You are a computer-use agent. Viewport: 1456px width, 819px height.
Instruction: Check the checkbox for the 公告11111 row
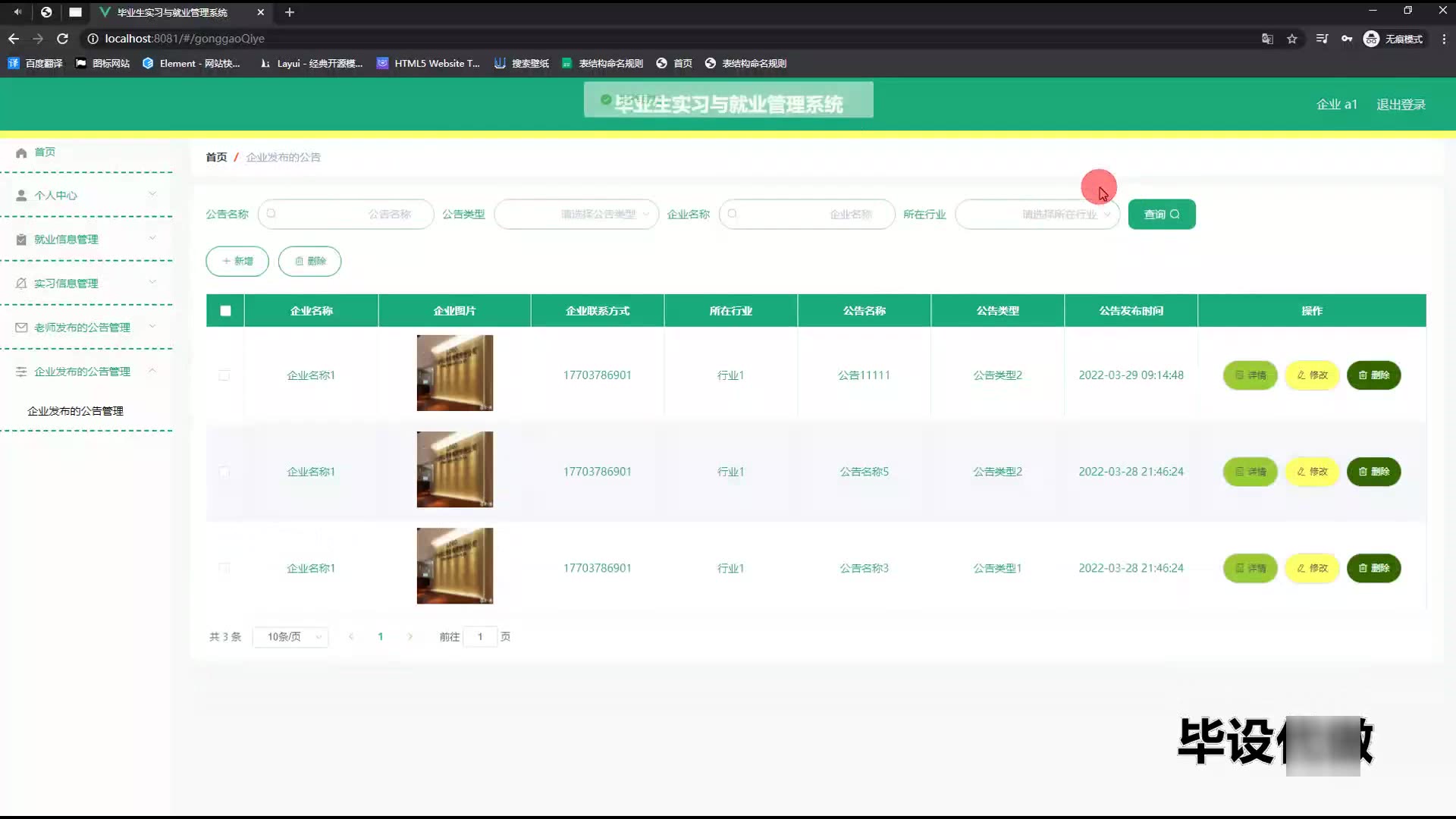coord(224,375)
